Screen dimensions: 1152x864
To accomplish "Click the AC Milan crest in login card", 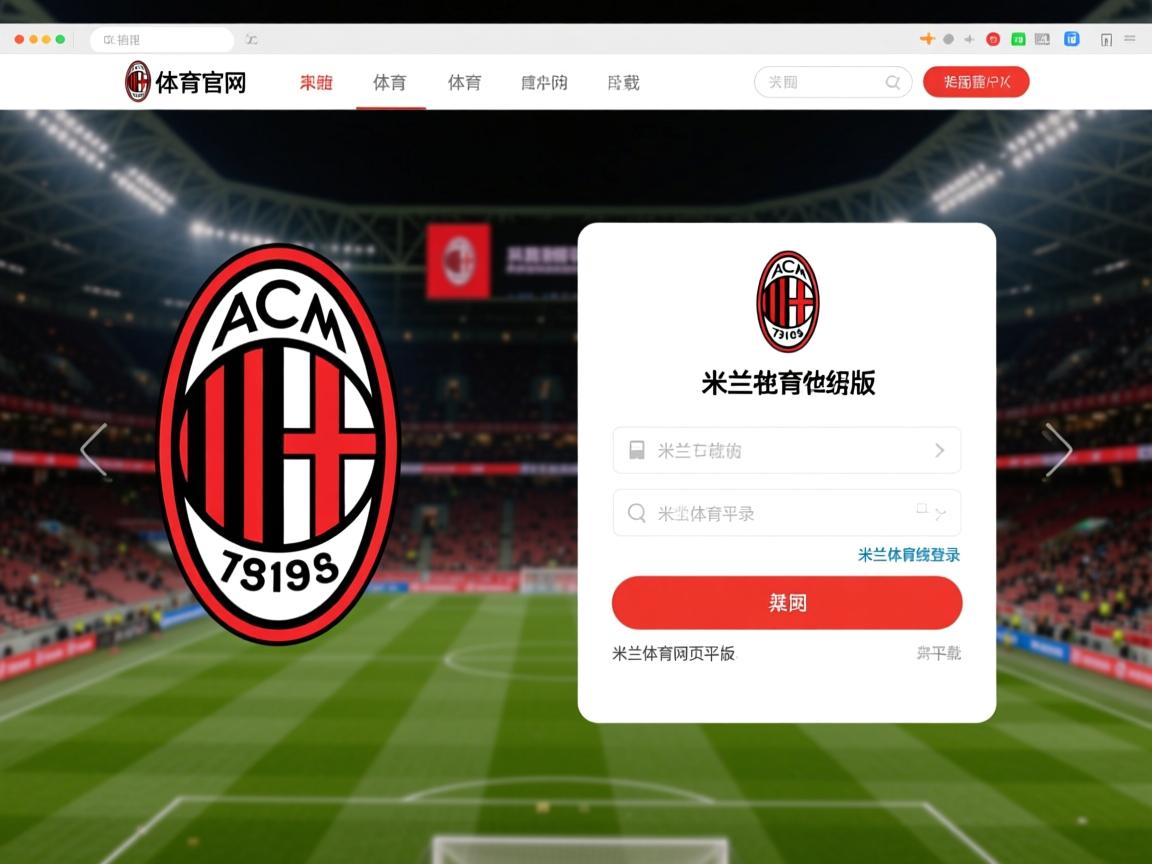I will click(788, 302).
